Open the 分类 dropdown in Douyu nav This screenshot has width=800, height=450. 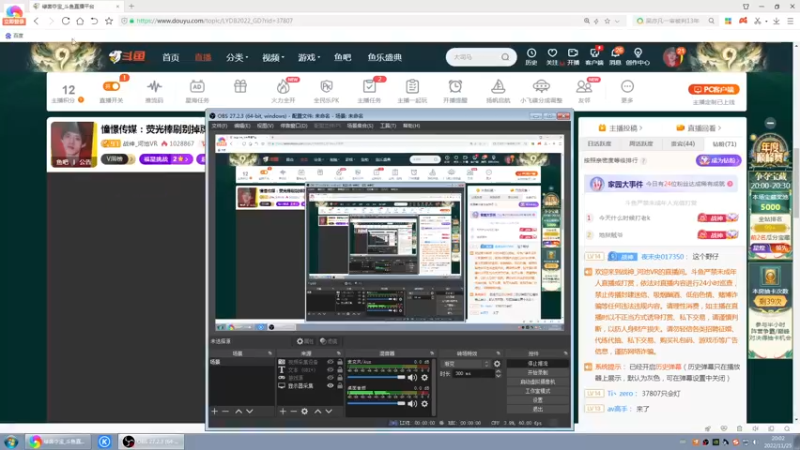coord(237,57)
